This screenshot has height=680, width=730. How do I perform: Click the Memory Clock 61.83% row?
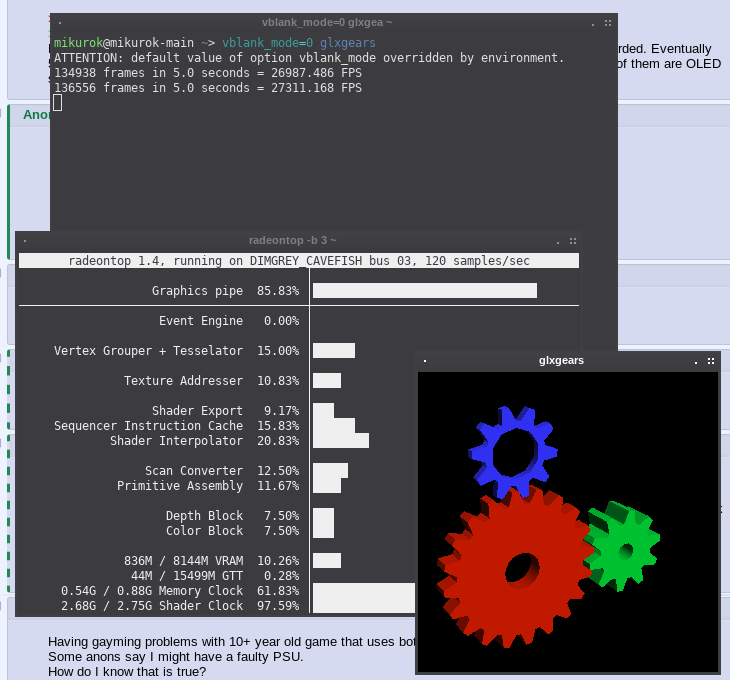(x=180, y=591)
